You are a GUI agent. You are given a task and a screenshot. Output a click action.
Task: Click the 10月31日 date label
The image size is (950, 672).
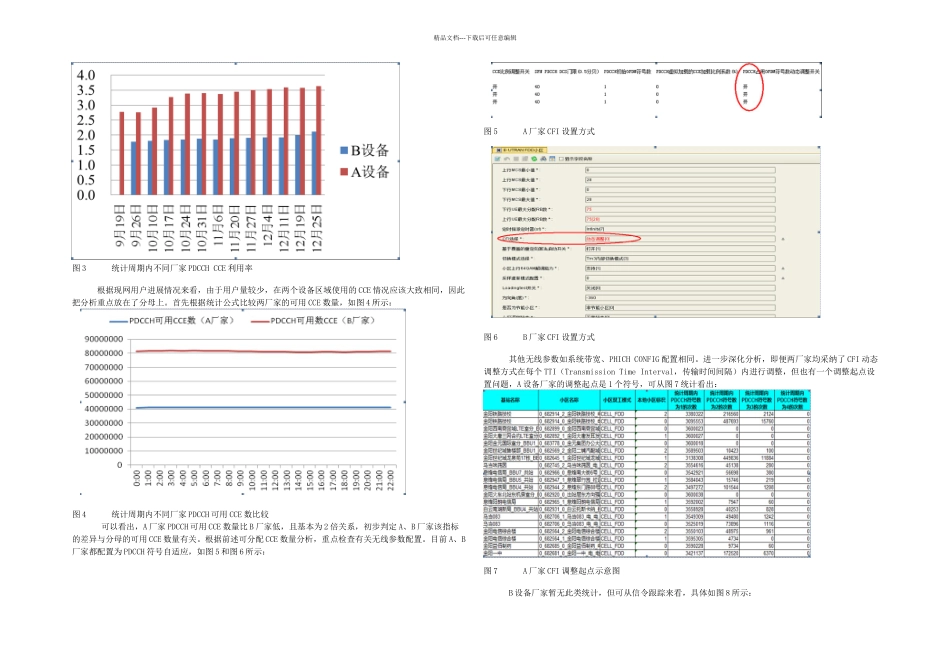202,228
